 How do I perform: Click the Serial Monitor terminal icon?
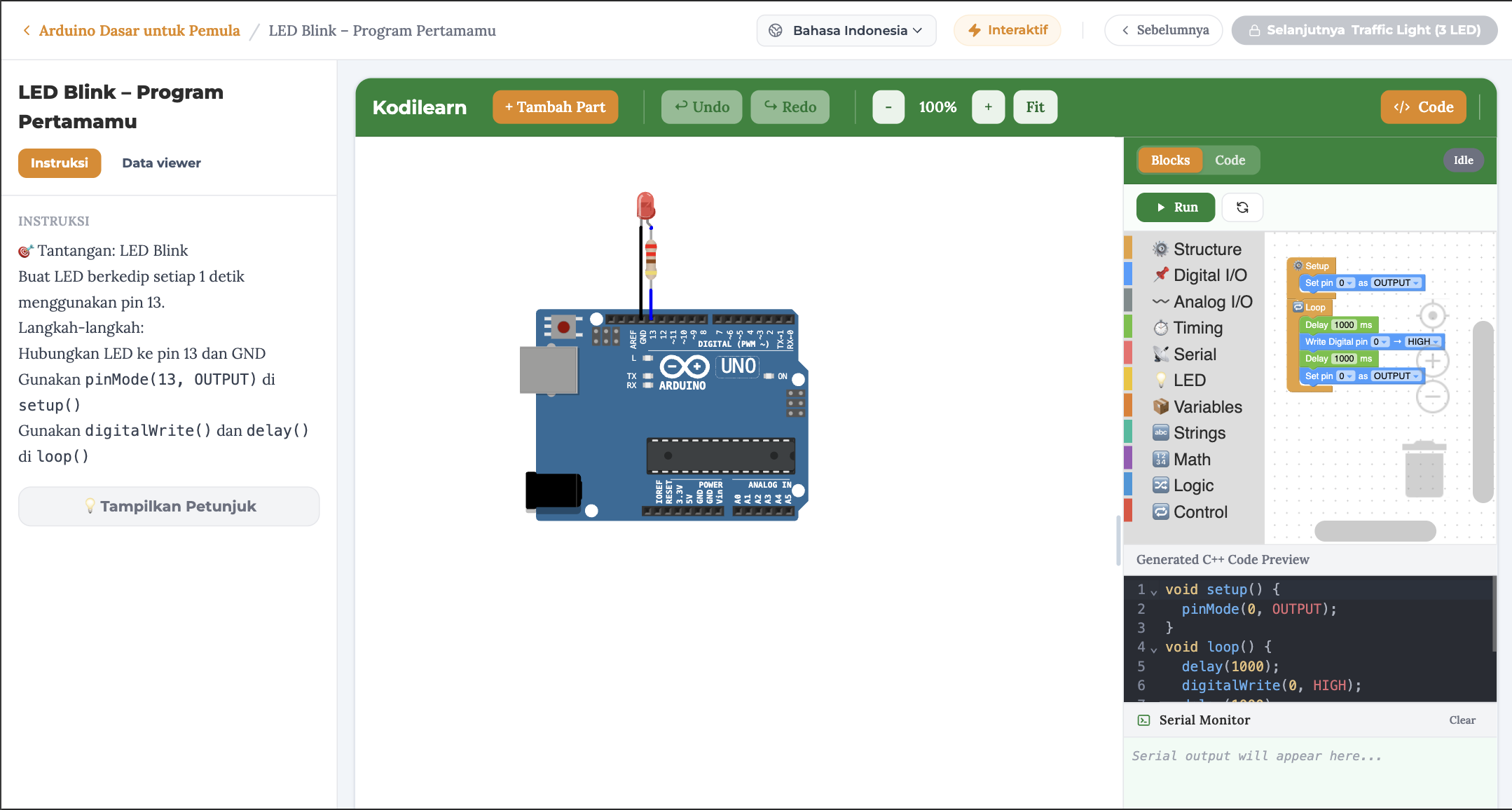pos(1144,720)
